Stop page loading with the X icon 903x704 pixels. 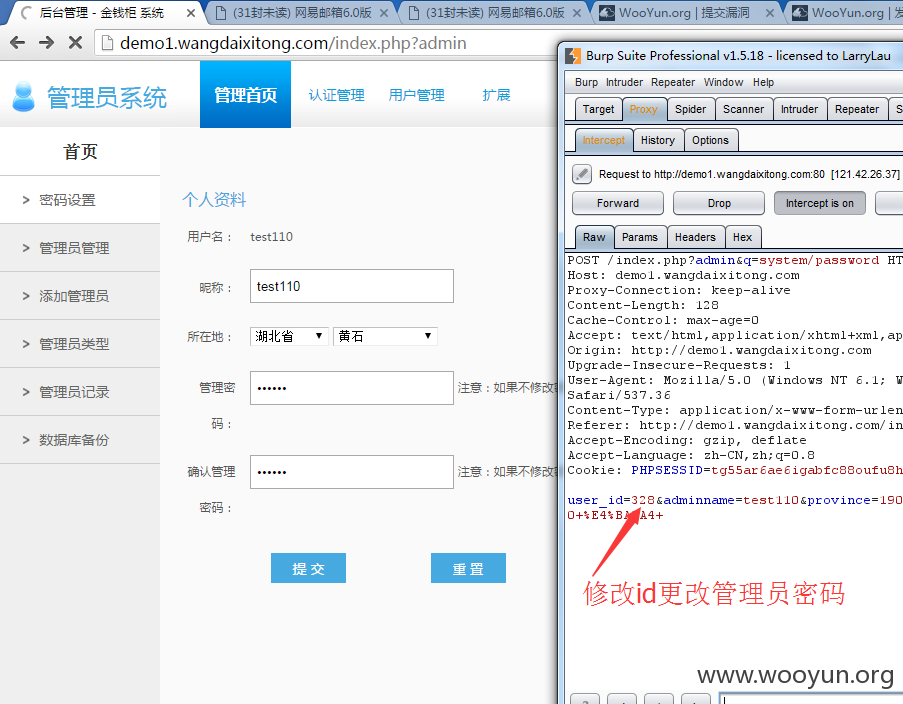click(75, 43)
